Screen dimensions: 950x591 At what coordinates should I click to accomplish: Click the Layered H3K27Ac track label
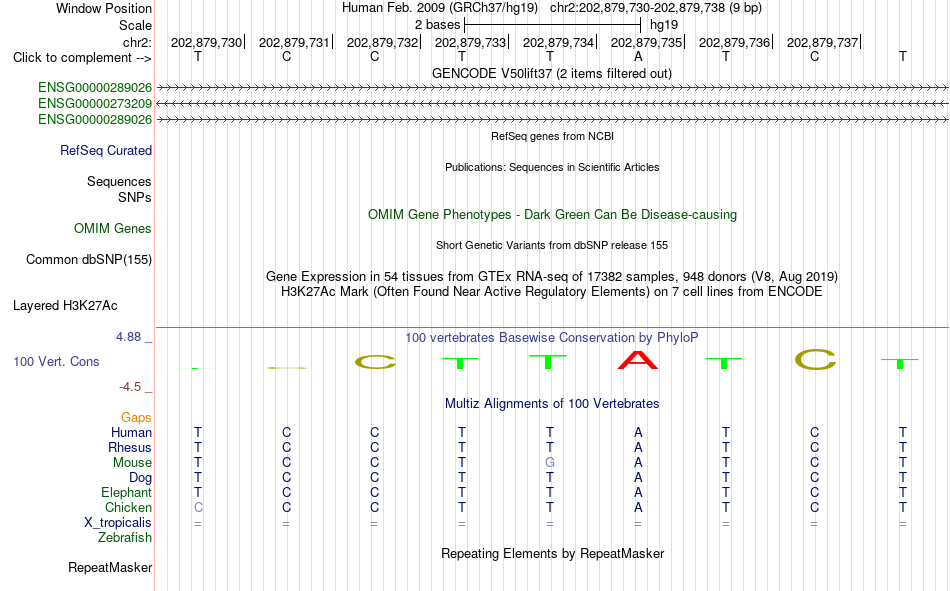pos(65,306)
